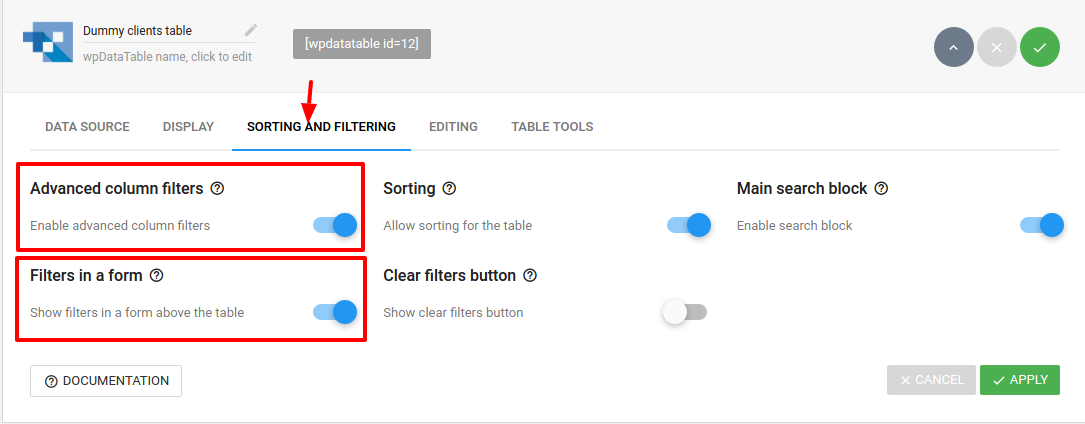Viewport: 1085px width, 424px height.
Task: Toggle Show filters in a form above table
Action: (x=335, y=312)
